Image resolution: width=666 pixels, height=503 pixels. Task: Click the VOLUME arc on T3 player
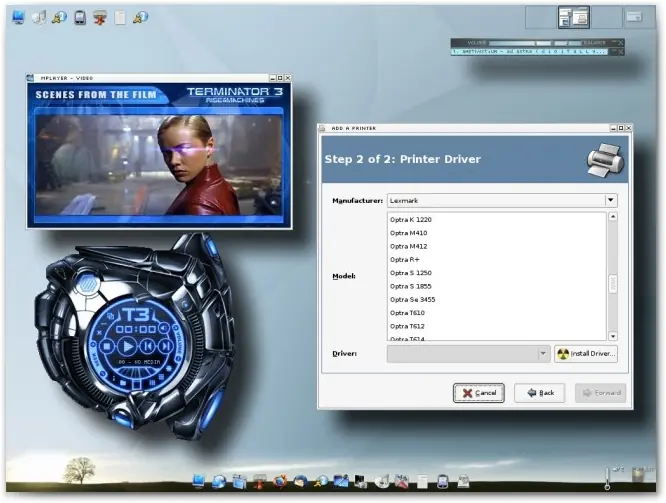178,346
